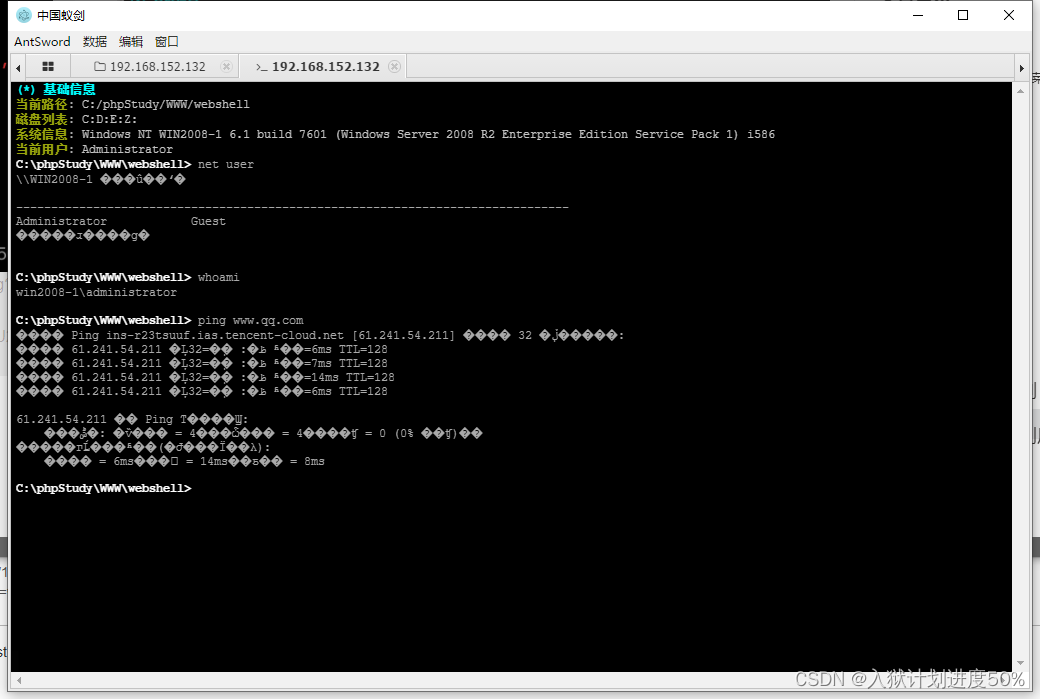Click the 当前用户 Administrator line
The height and width of the screenshot is (699, 1040).
94,149
